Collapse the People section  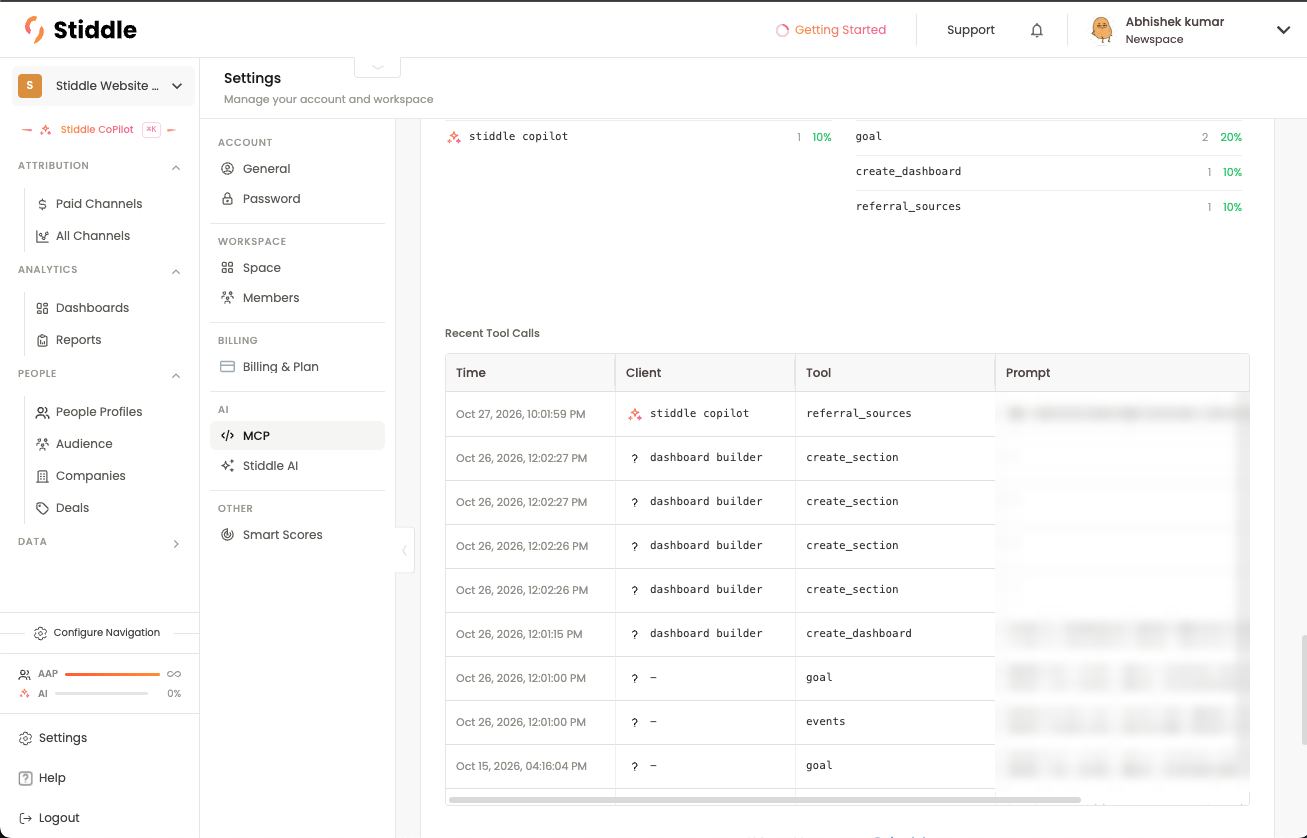click(176, 375)
